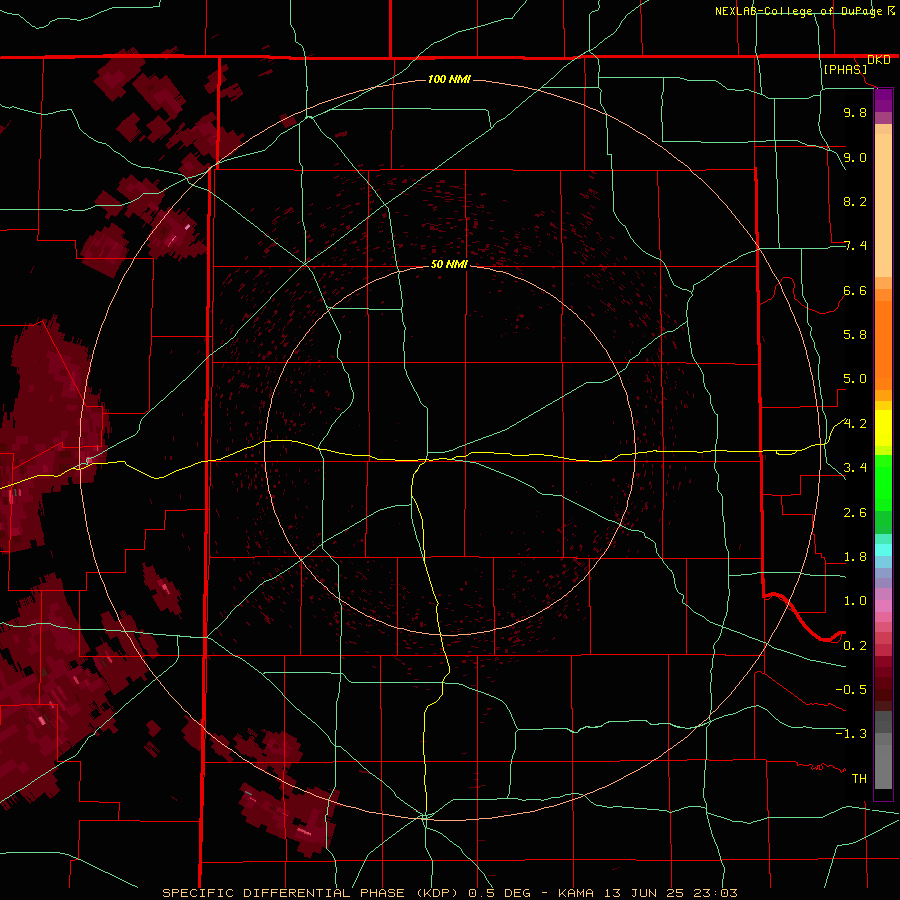Click the 7.4 scale label
The width and height of the screenshot is (900, 900).
[x=855, y=246]
